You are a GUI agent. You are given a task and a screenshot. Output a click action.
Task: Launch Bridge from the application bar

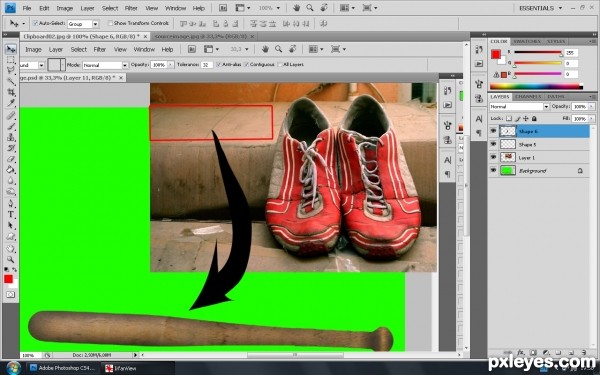point(223,8)
